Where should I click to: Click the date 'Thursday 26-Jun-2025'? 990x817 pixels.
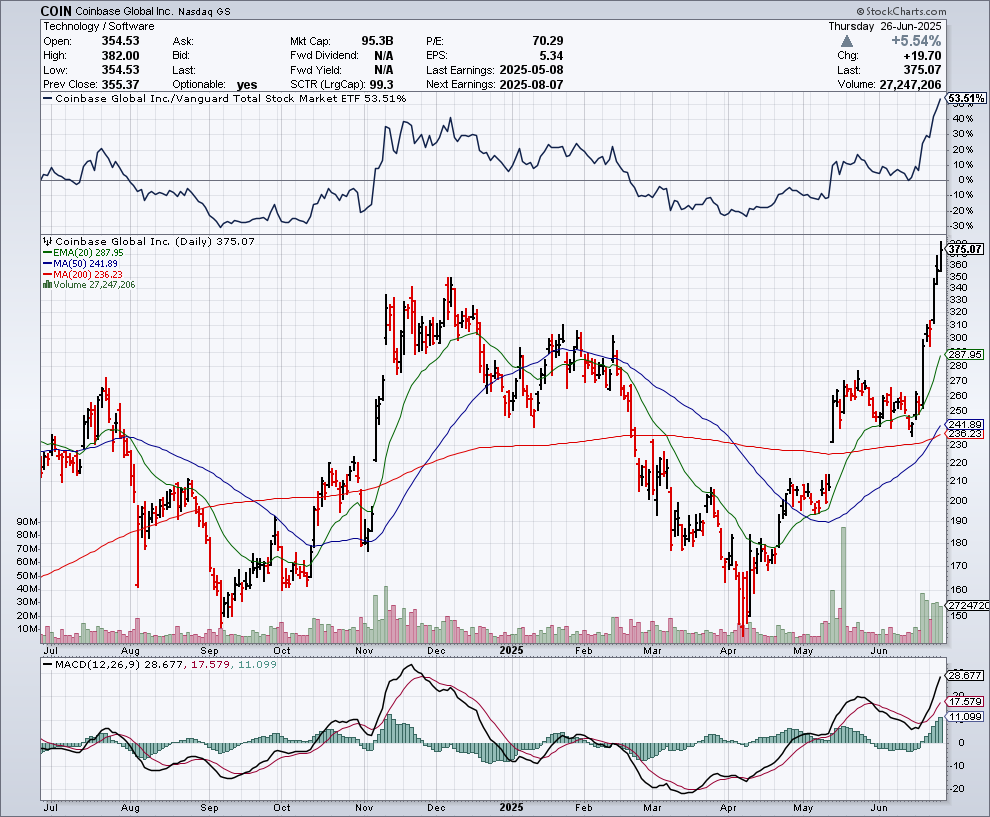pos(885,26)
